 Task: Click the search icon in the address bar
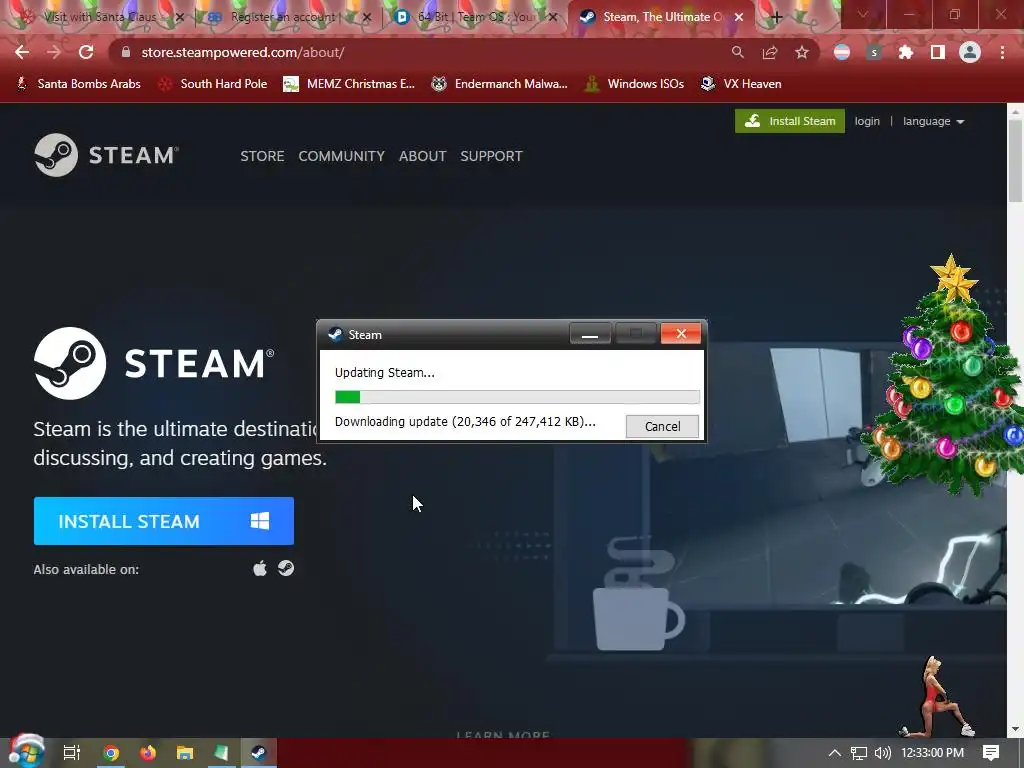[x=737, y=52]
